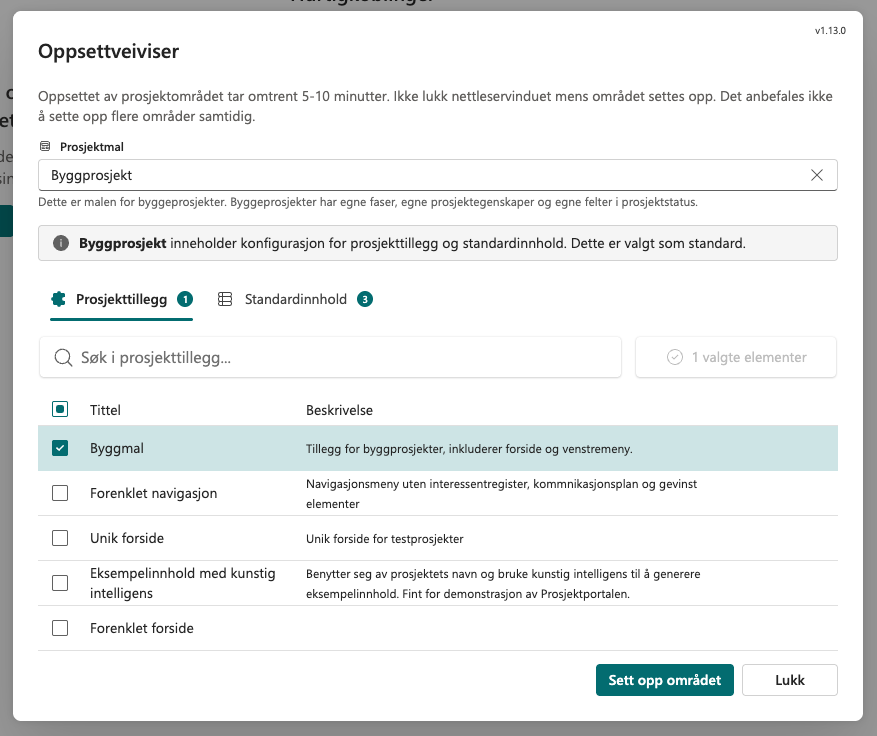Click the Beskrivelse column header

[339, 410]
